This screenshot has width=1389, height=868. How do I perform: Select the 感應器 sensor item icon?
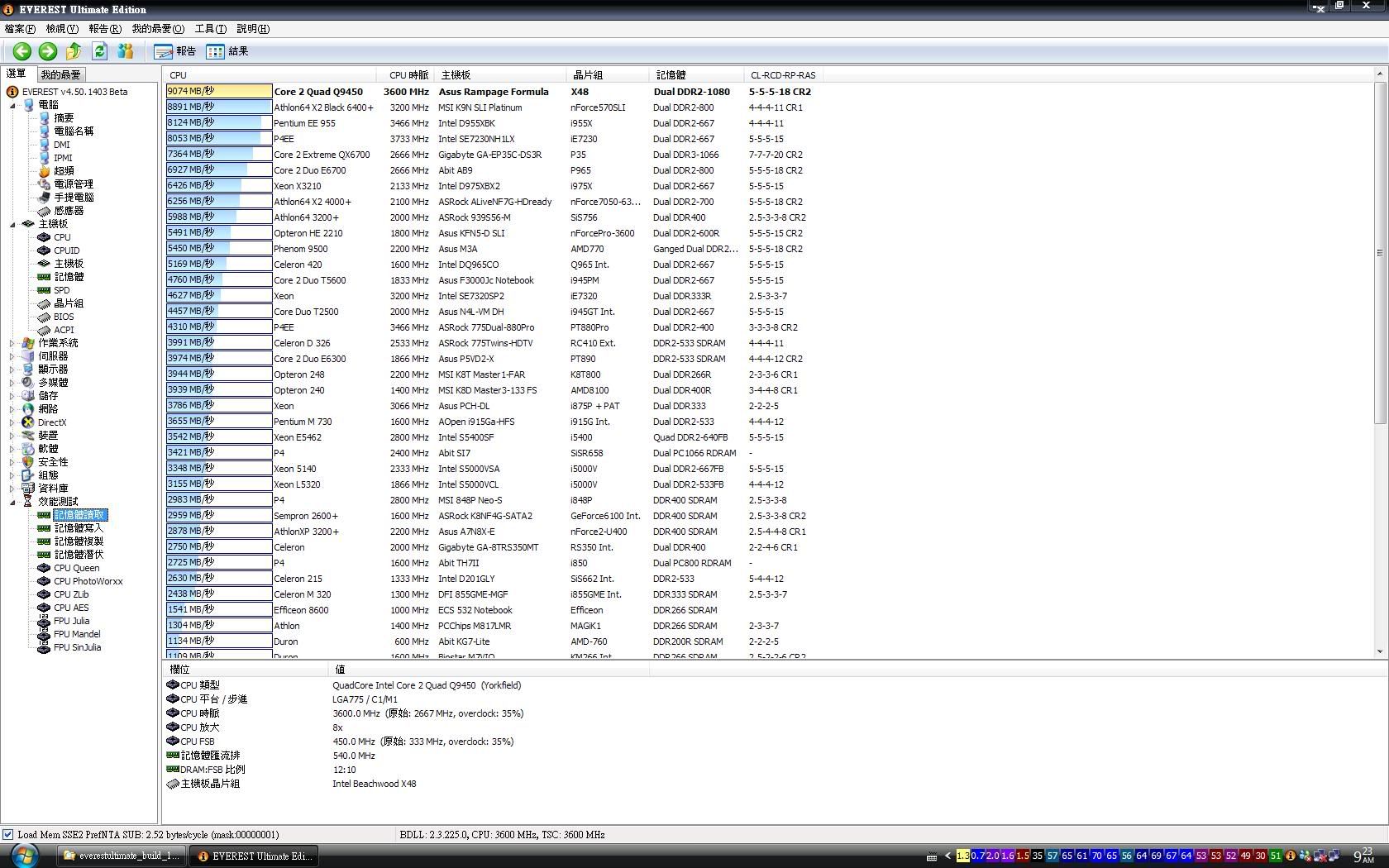[44, 211]
